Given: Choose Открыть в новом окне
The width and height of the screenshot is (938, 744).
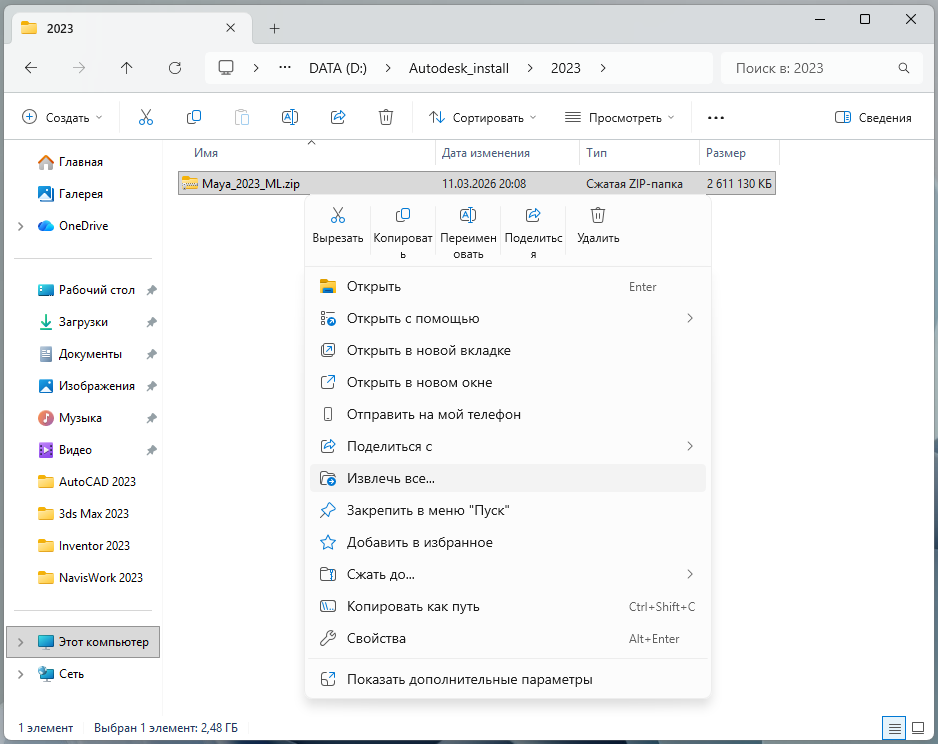Looking at the screenshot, I should (x=508, y=383).
